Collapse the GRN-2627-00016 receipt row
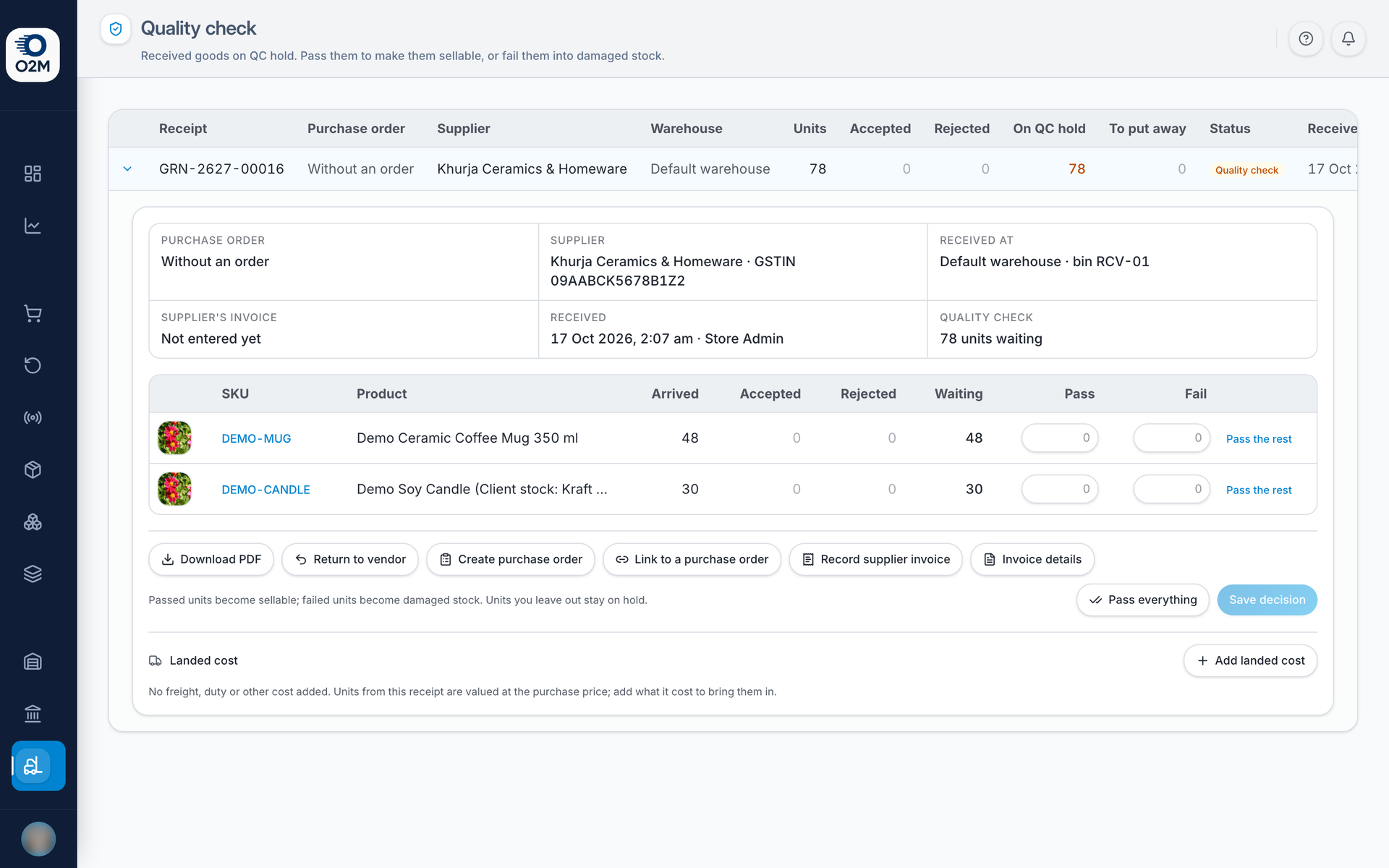Screen dimensions: 1389x868 127,169
